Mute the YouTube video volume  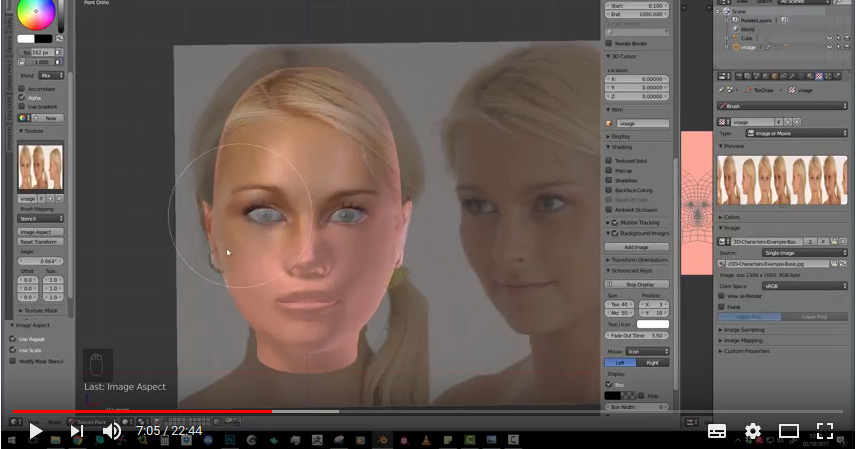point(112,431)
